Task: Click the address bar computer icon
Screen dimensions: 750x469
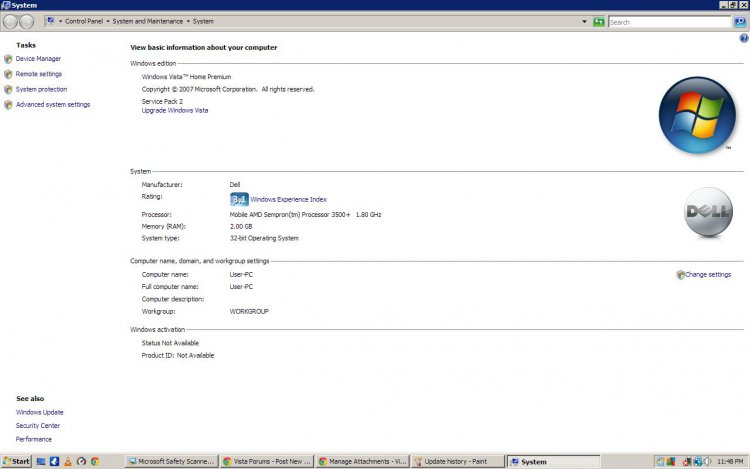Action: tap(50, 21)
